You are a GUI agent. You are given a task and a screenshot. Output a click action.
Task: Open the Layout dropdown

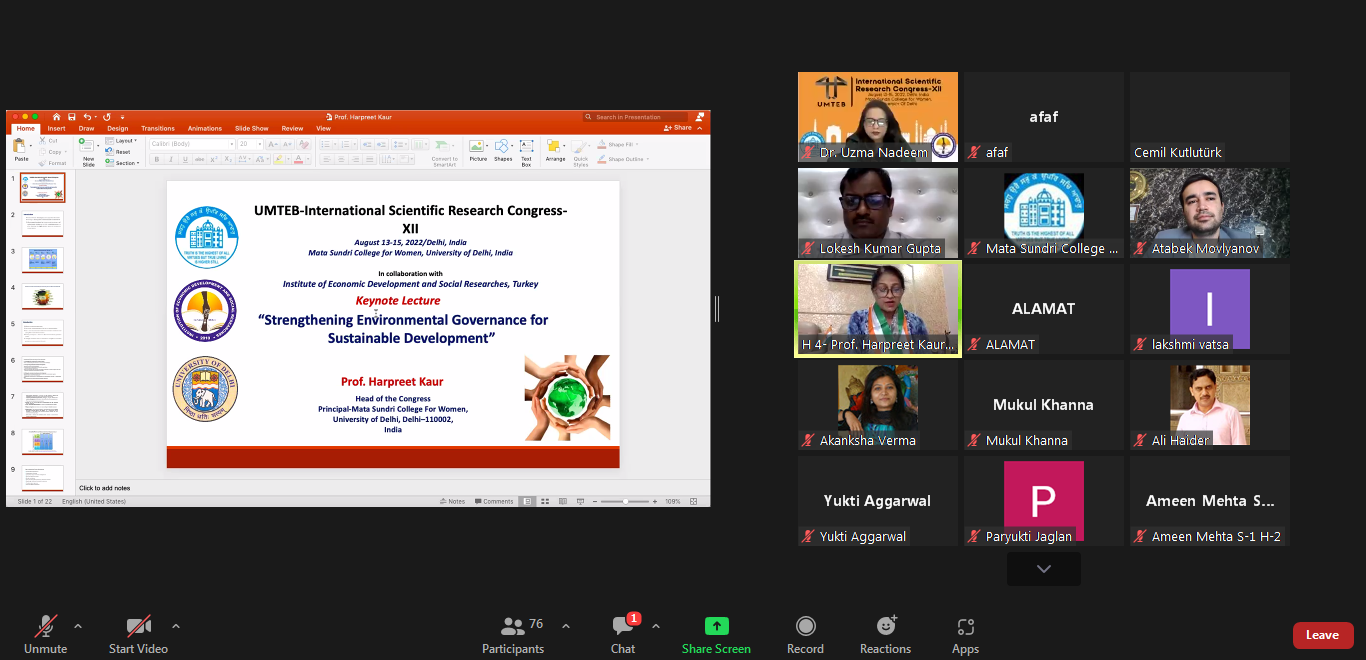click(121, 141)
